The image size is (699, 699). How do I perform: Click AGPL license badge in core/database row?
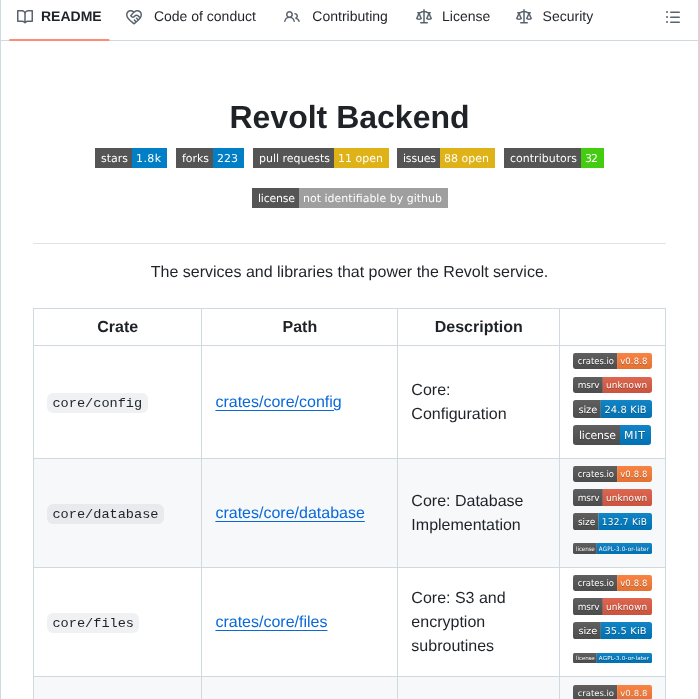click(x=613, y=549)
